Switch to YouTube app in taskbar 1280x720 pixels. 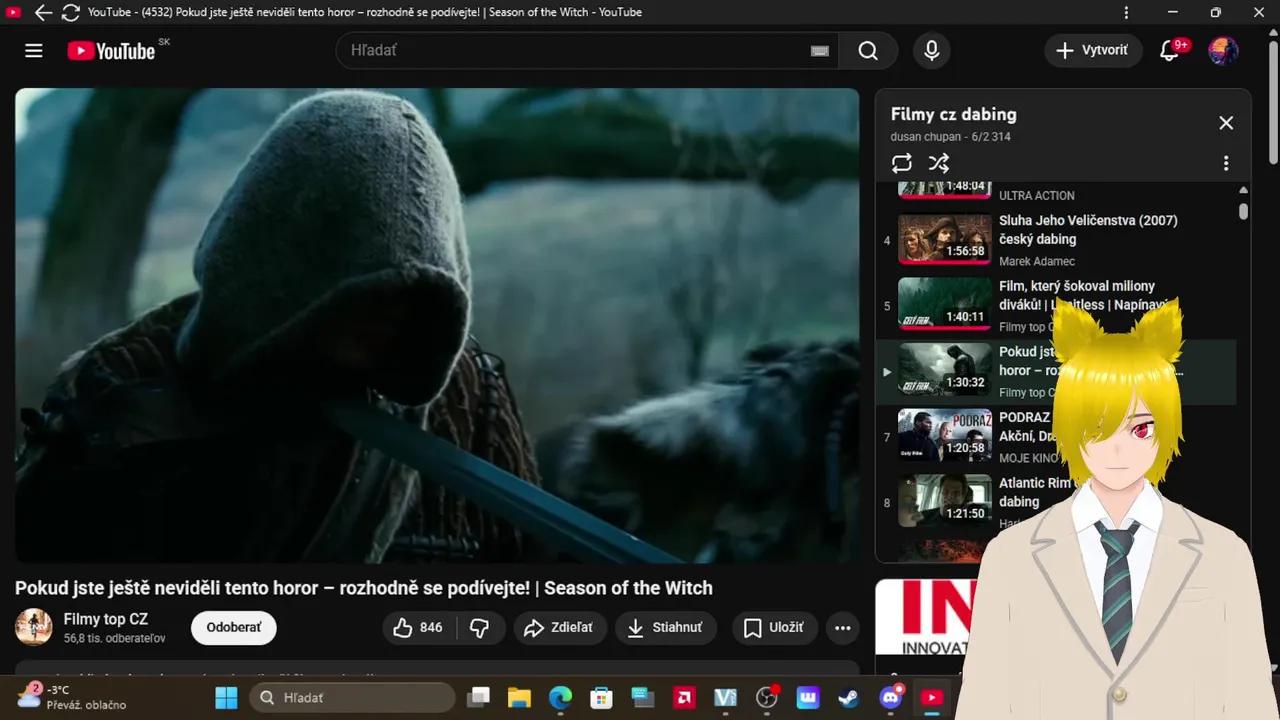tap(931, 697)
